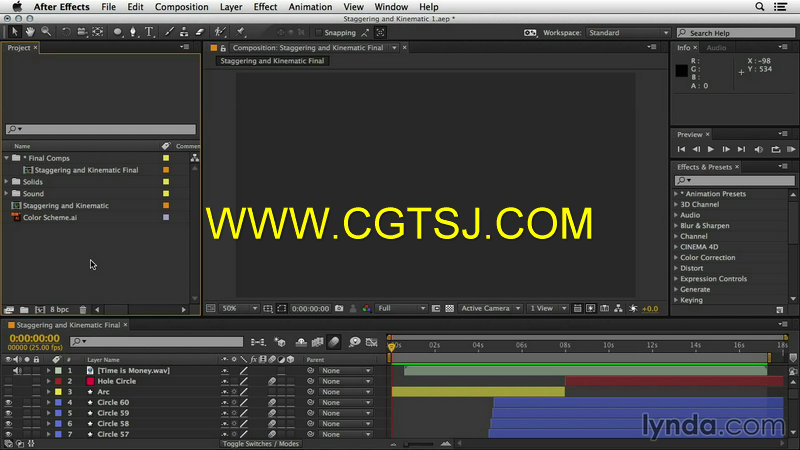Open the Apple menu
Image resolution: width=800 pixels, height=450 pixels.
coord(17,7)
